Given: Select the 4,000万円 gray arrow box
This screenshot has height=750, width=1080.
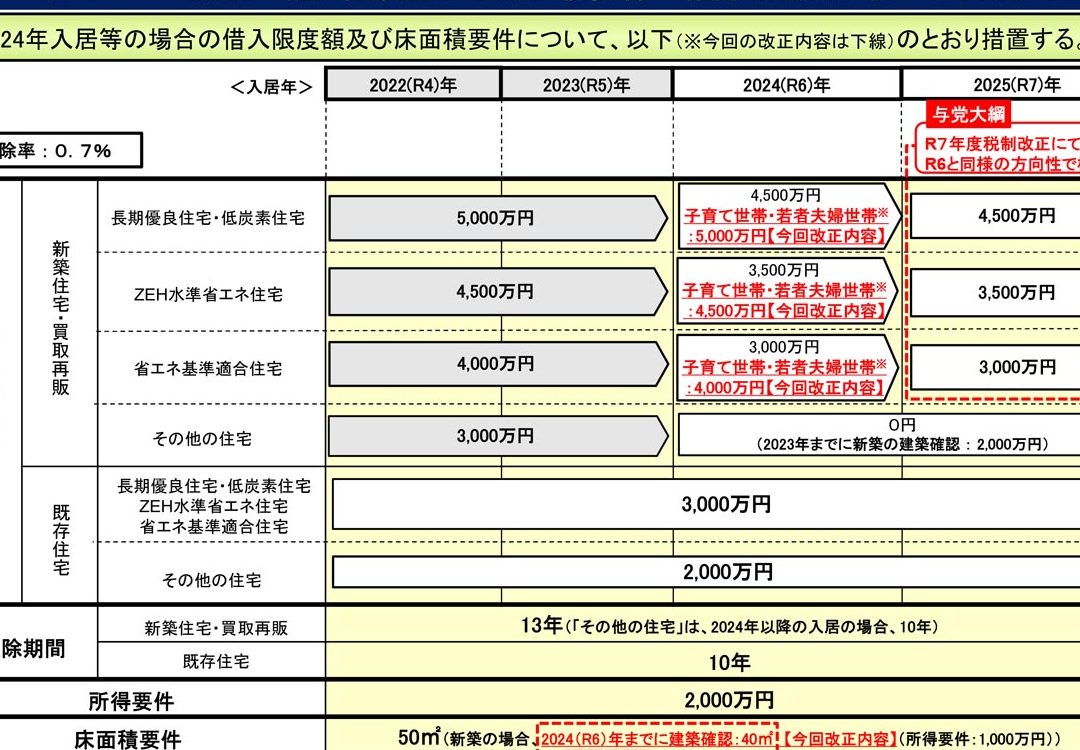Looking at the screenshot, I should [x=498, y=364].
